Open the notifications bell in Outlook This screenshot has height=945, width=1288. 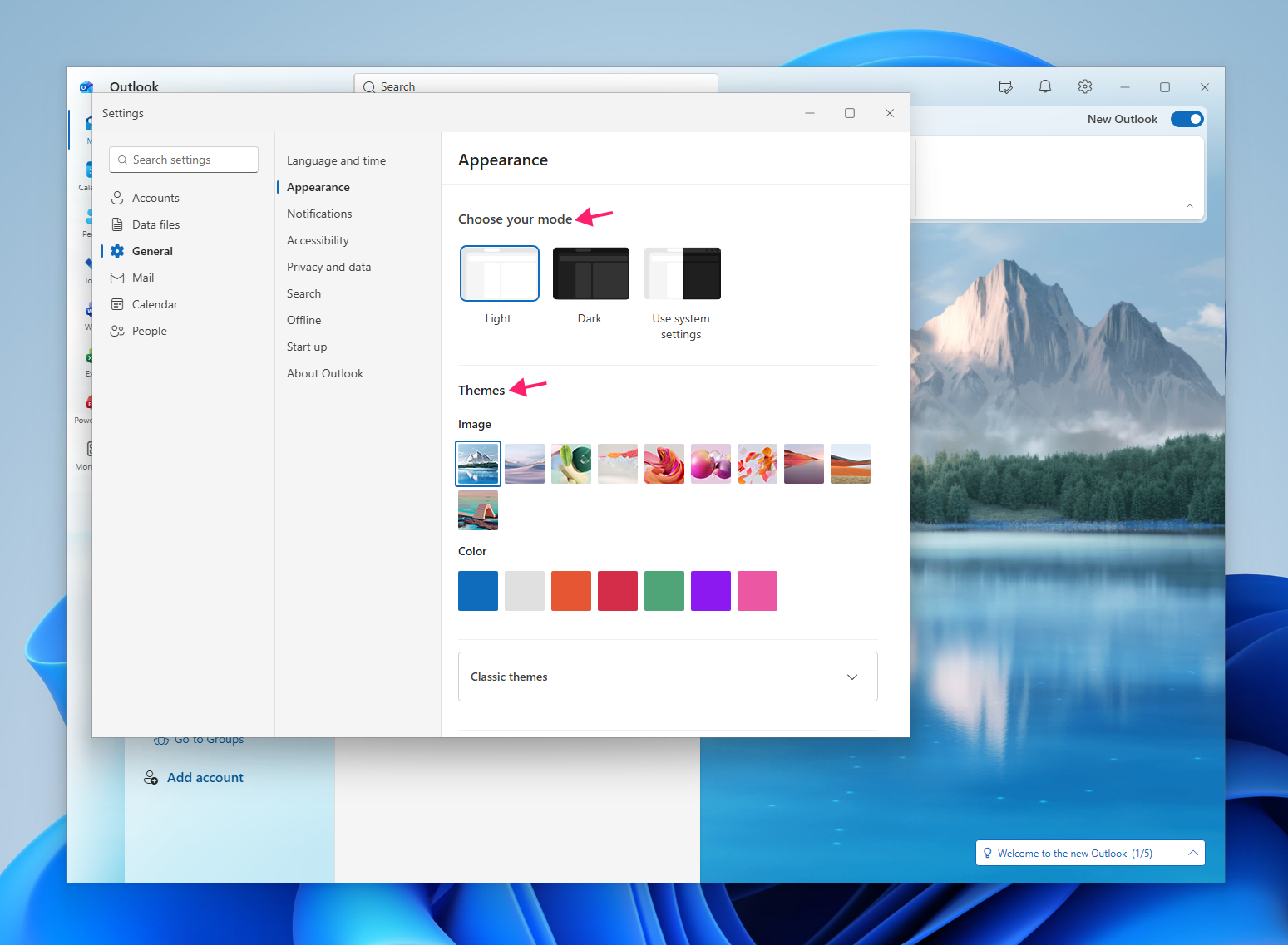[1045, 86]
